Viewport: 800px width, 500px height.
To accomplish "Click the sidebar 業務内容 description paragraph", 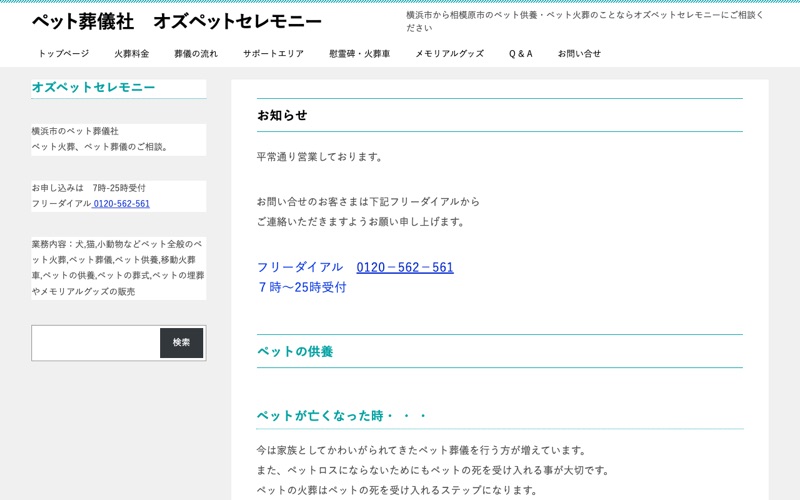I will (x=118, y=268).
